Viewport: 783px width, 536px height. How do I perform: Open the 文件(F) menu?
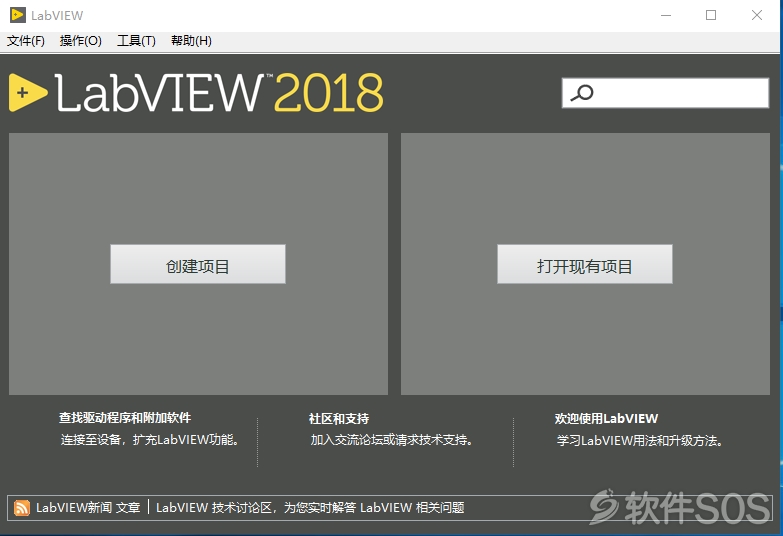click(x=25, y=40)
